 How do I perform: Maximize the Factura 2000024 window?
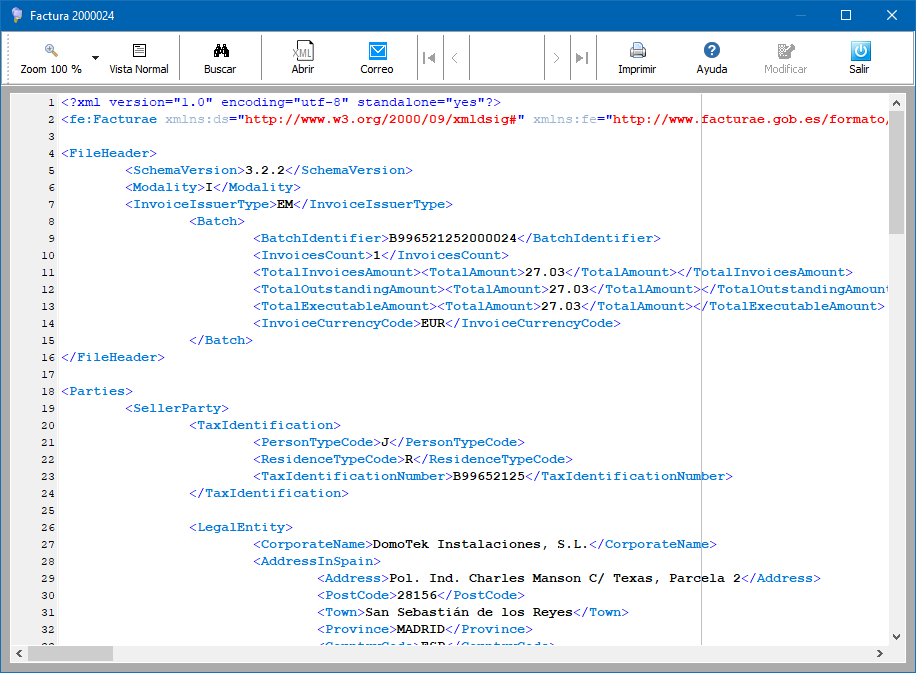[x=846, y=15]
